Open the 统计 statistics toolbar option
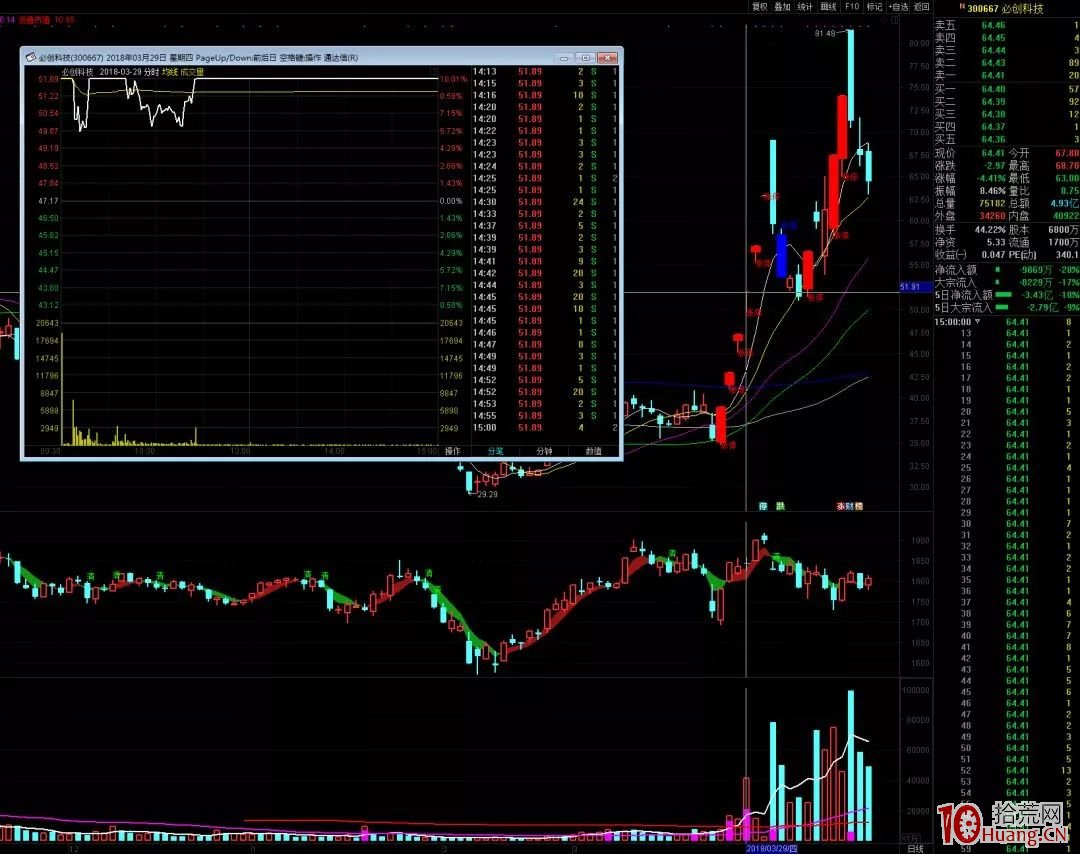 click(x=805, y=6)
